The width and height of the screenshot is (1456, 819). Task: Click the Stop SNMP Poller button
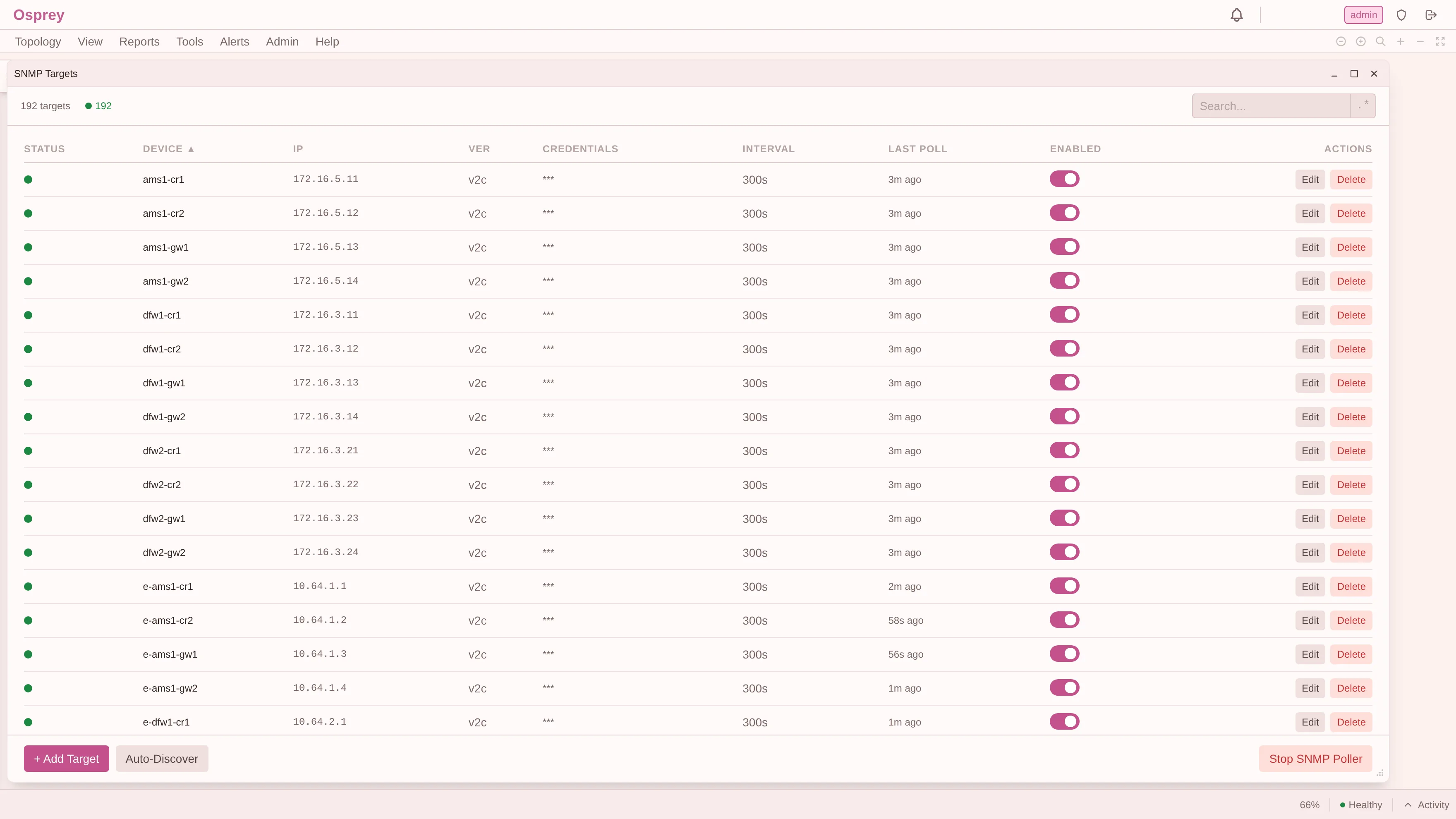point(1315,759)
